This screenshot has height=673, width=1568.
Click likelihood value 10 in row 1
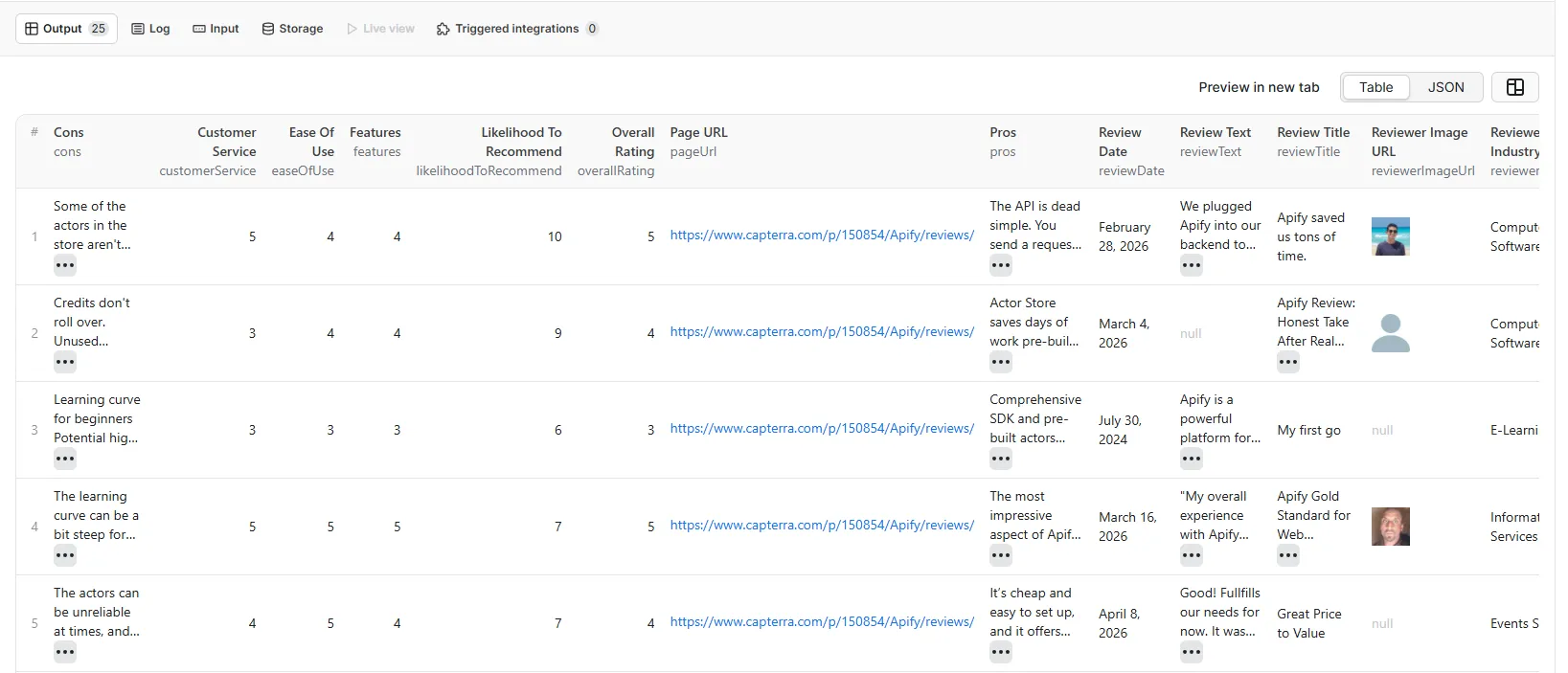555,236
